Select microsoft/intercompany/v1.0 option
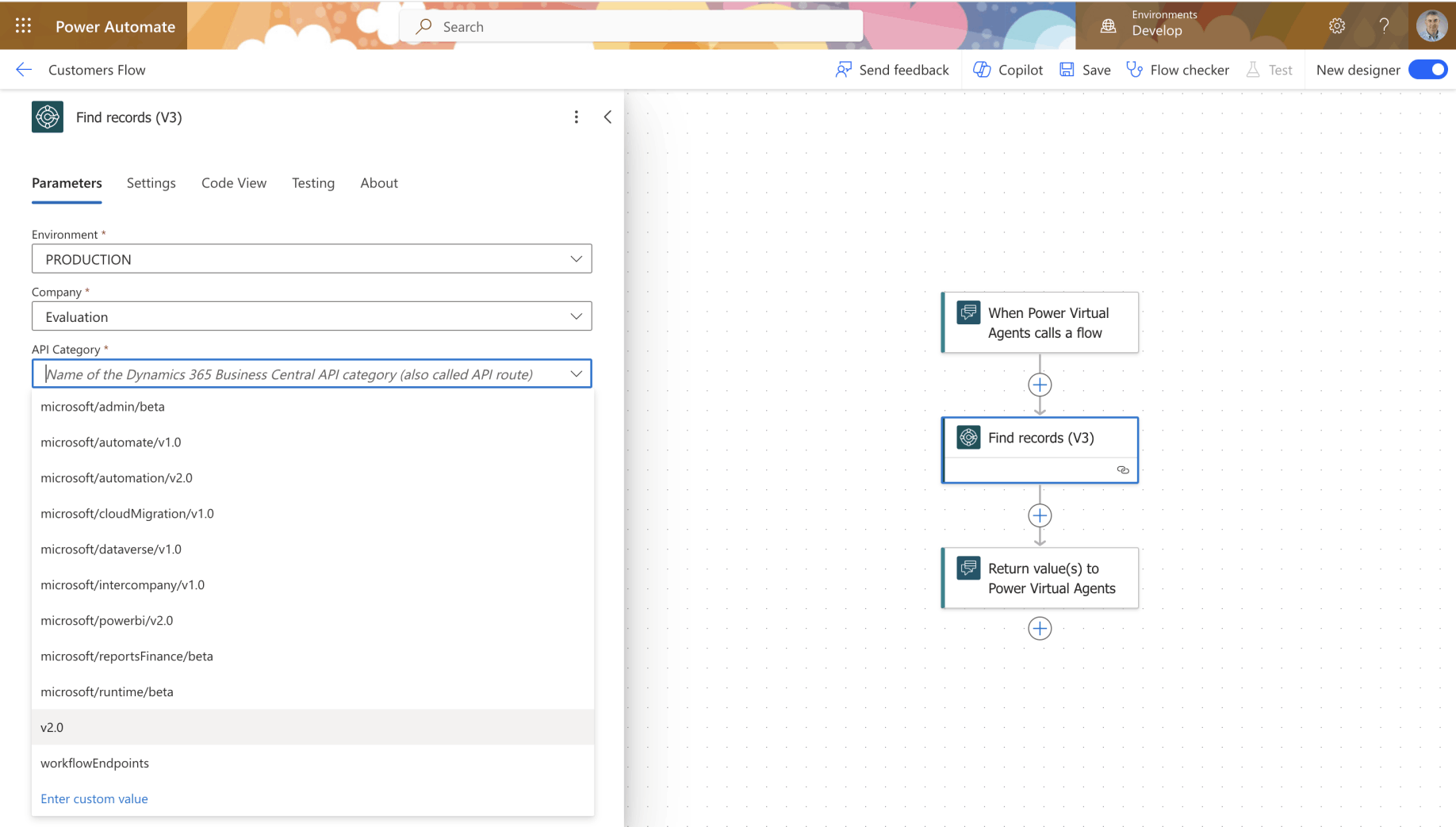Viewport: 1456px width, 827px height. pos(312,585)
